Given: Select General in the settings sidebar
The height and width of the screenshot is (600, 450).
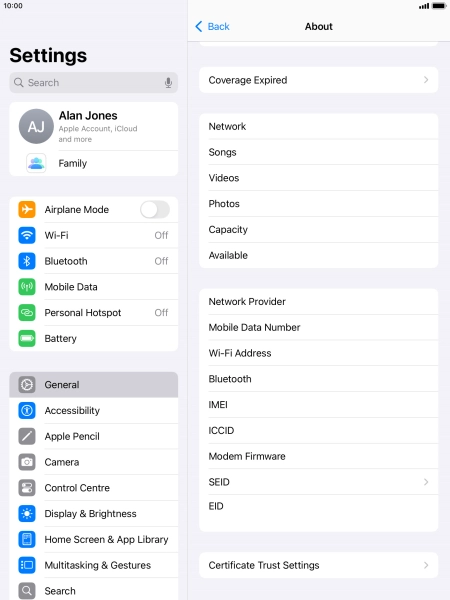Looking at the screenshot, I should pos(94,385).
